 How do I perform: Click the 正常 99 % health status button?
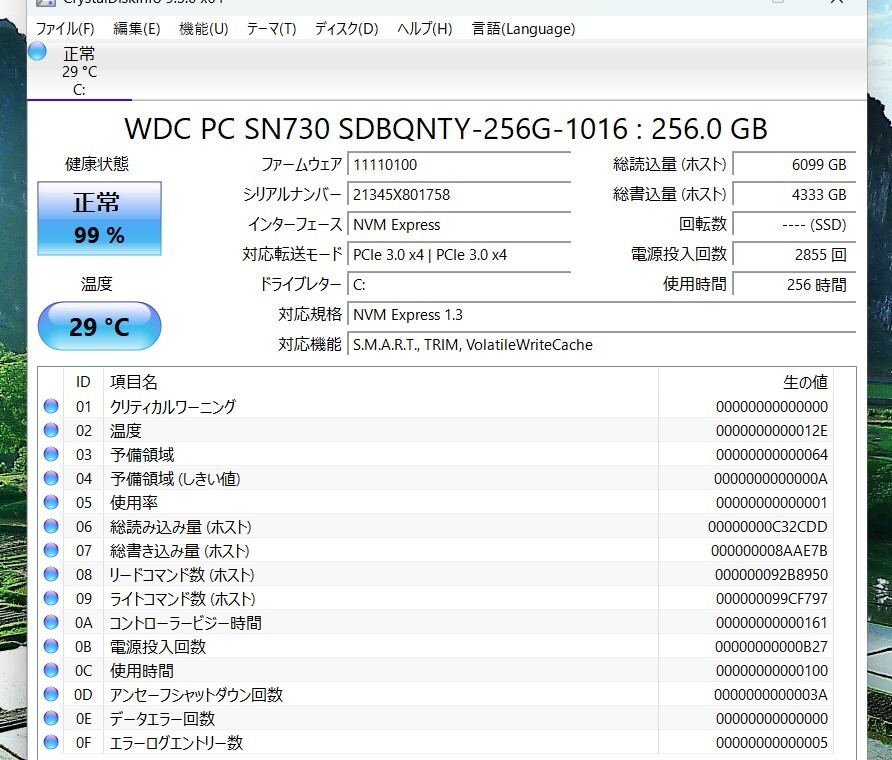[x=100, y=218]
